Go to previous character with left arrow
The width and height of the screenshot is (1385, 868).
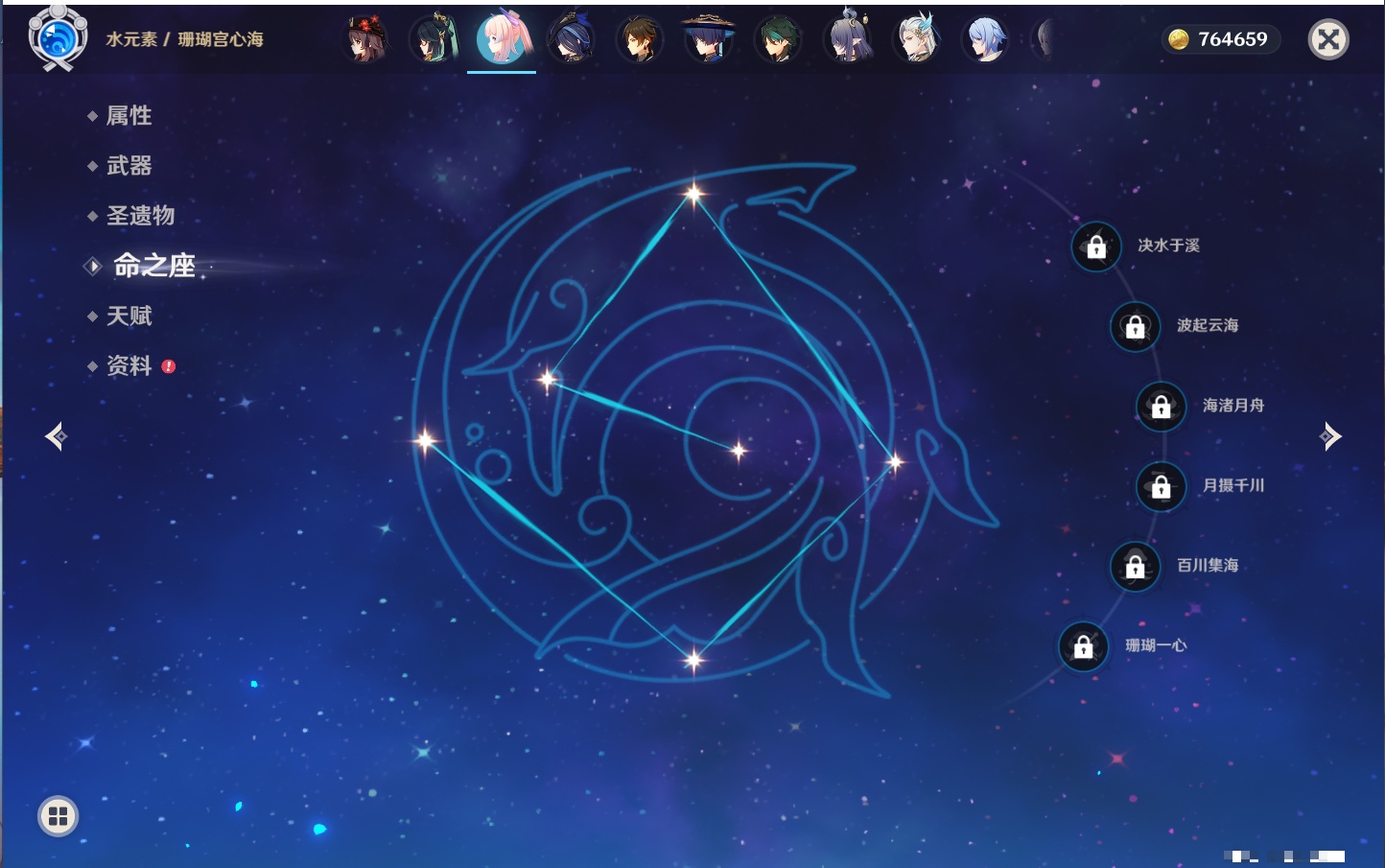[57, 436]
